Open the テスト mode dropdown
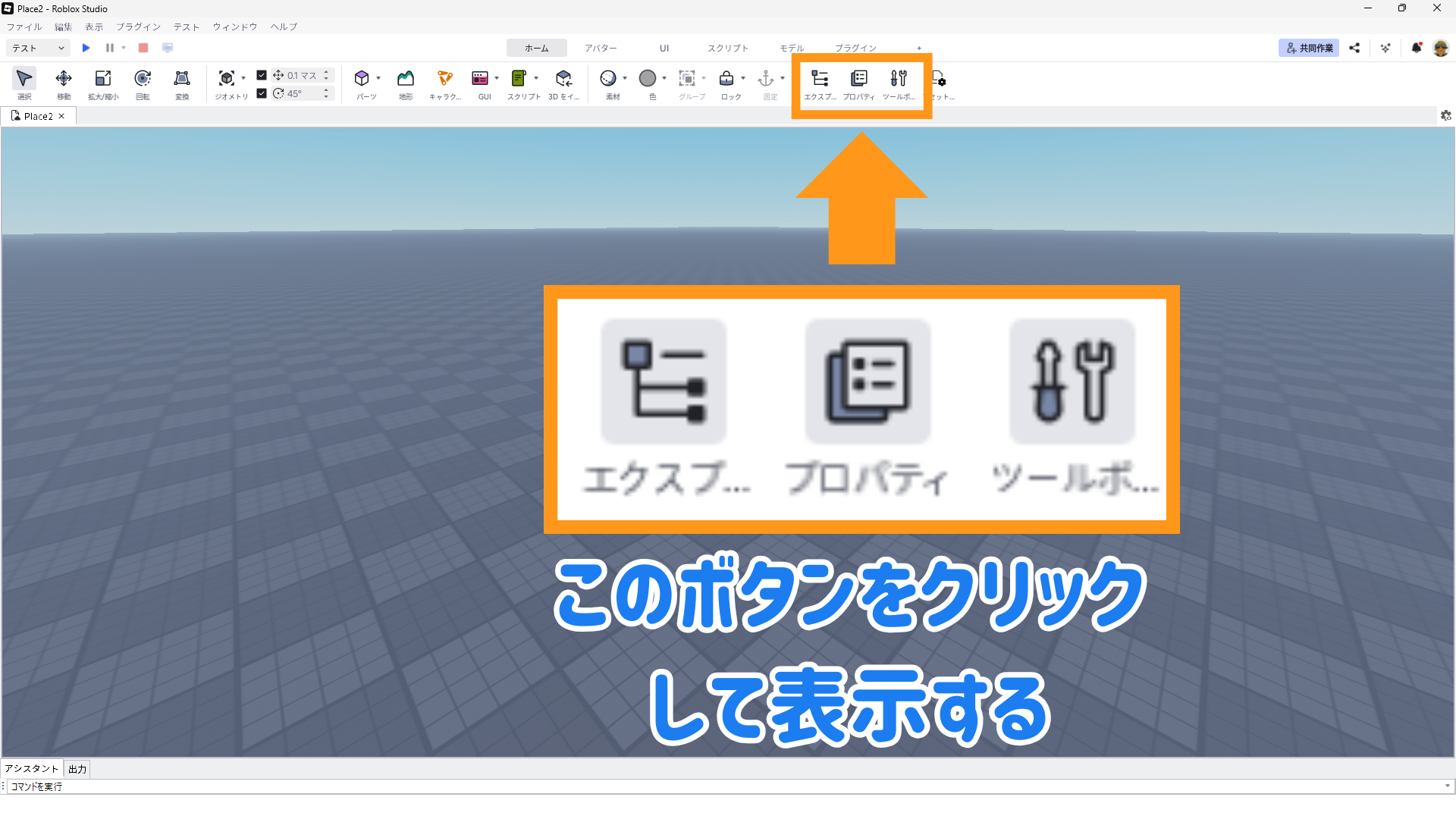Image resolution: width=1456 pixels, height=819 pixels. coord(38,48)
